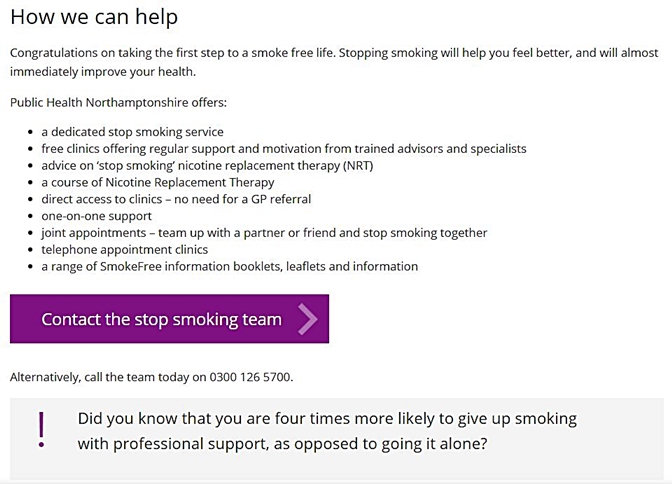Click the Contact the stop smoking team button
The height and width of the screenshot is (484, 672).
162,320
